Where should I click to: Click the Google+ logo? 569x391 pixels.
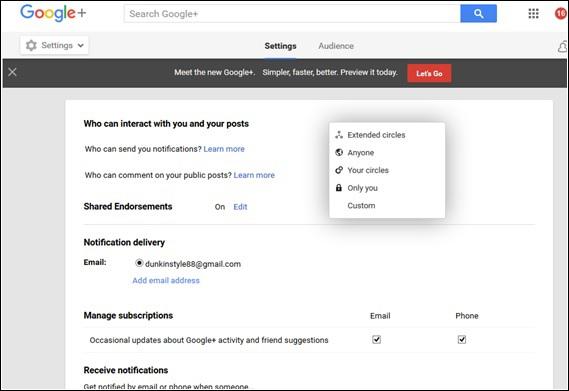[53, 13]
